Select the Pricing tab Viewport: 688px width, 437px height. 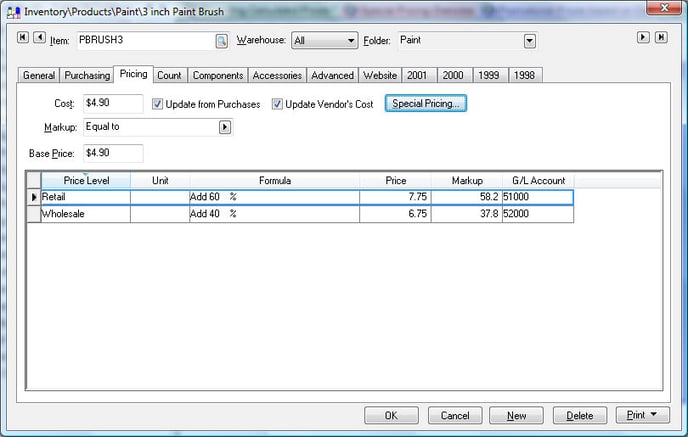[133, 74]
